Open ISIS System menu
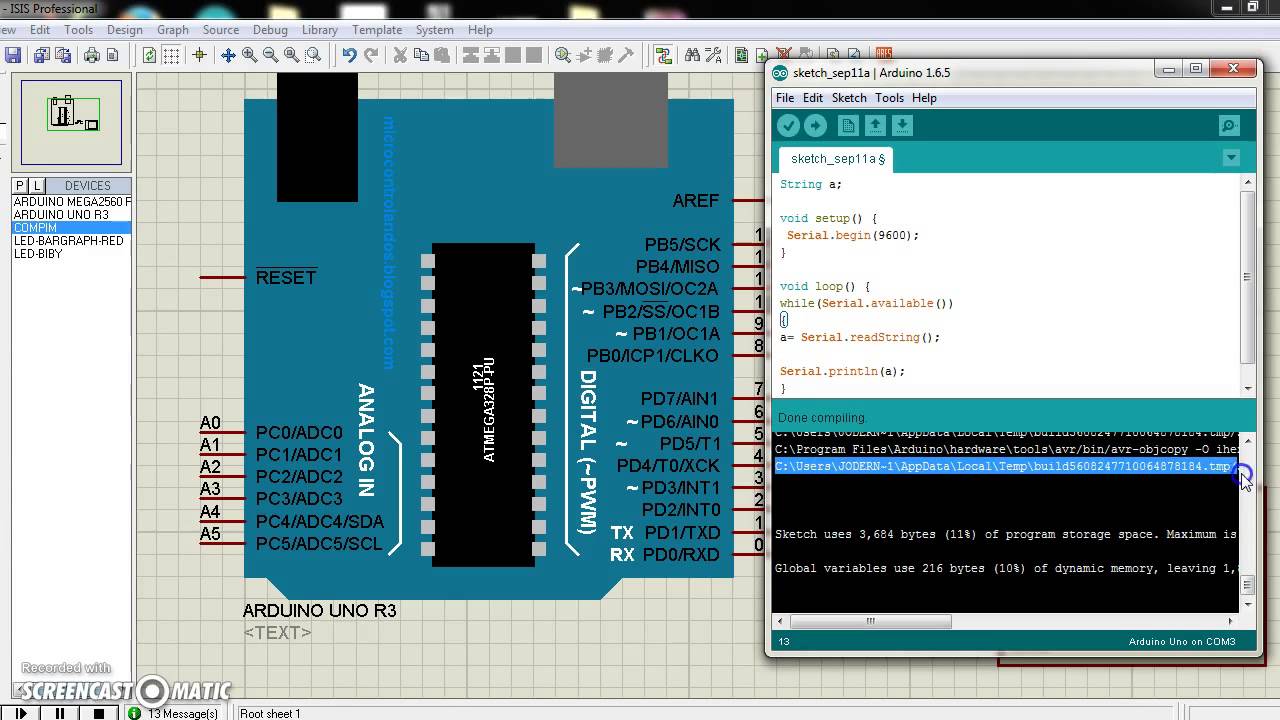 434,30
